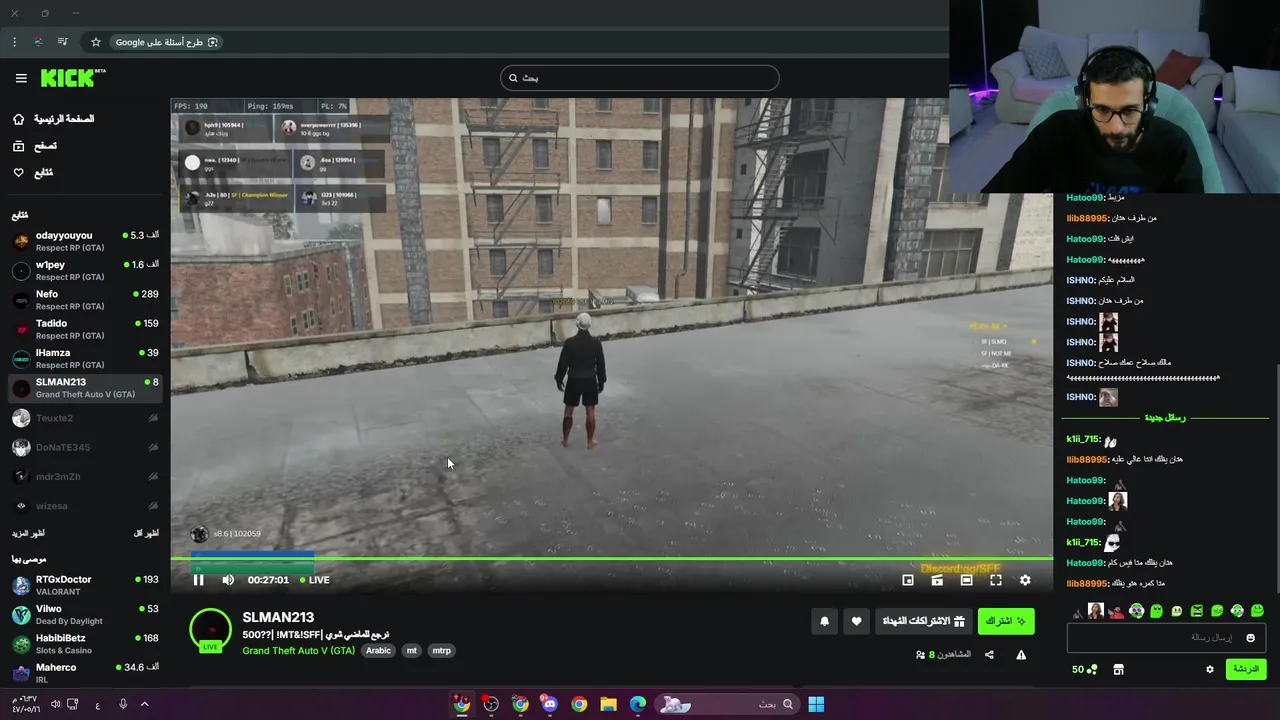This screenshot has width=1280, height=720.
Task: Report stream with warning triangle icon
Action: [x=1021, y=655]
